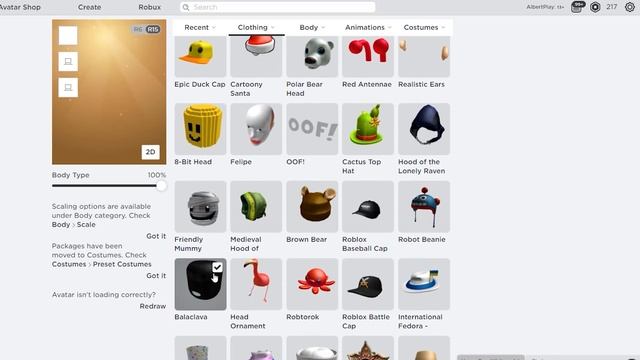Go to the Robux page
The height and width of the screenshot is (360, 640).
point(149,7)
